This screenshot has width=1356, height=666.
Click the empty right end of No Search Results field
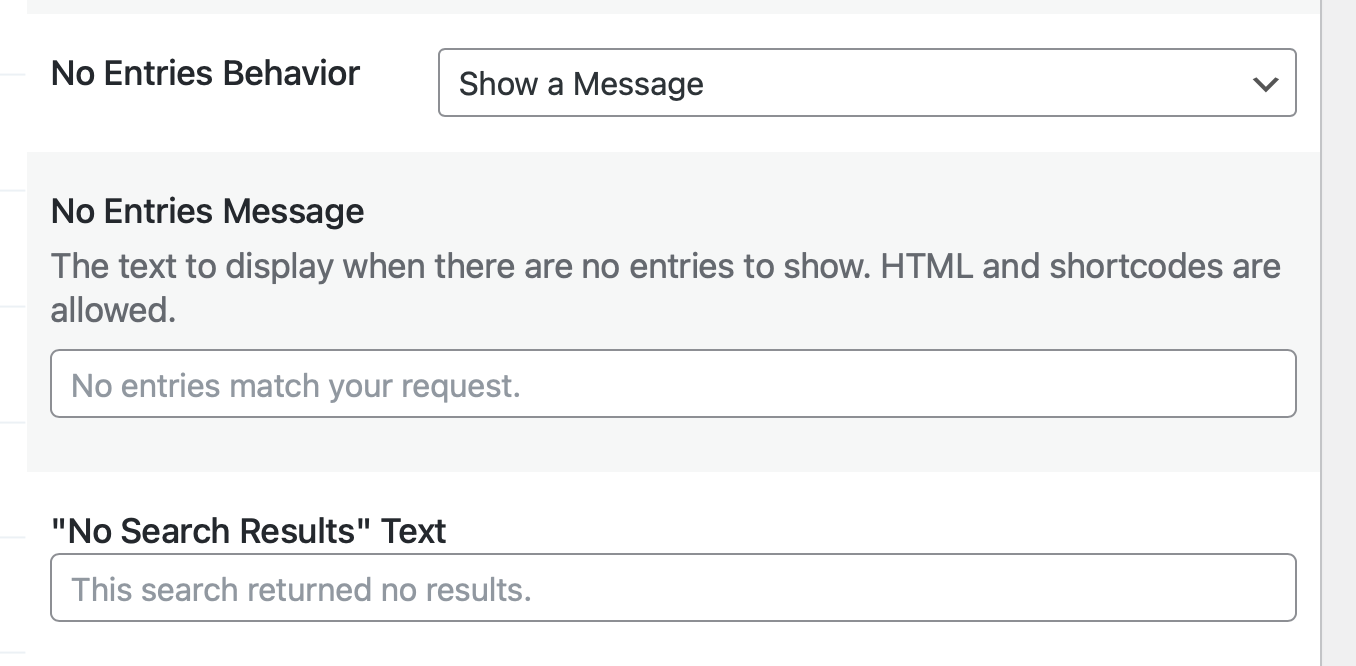tap(1200, 588)
